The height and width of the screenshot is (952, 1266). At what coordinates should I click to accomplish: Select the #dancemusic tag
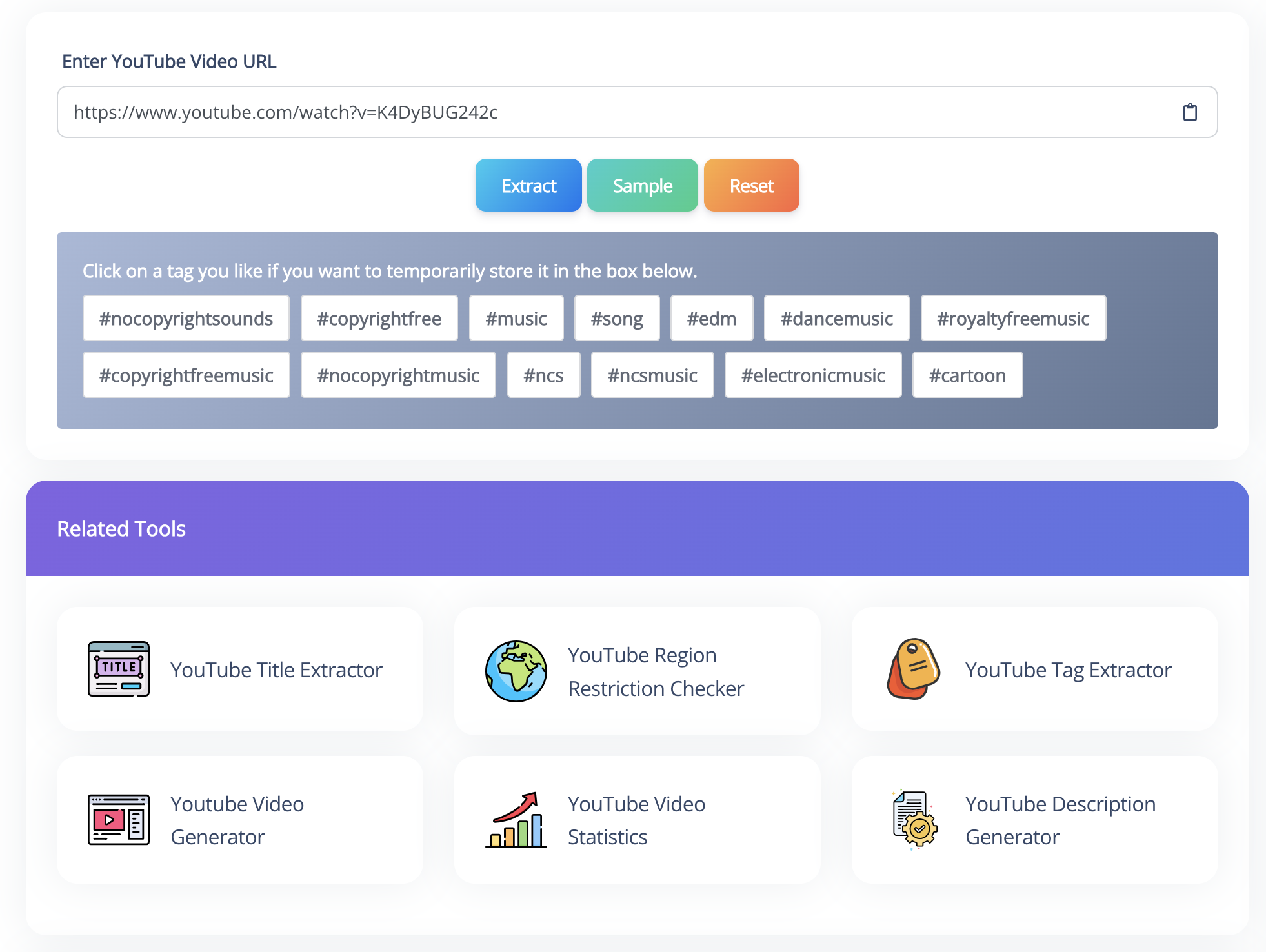pyautogui.click(x=836, y=317)
